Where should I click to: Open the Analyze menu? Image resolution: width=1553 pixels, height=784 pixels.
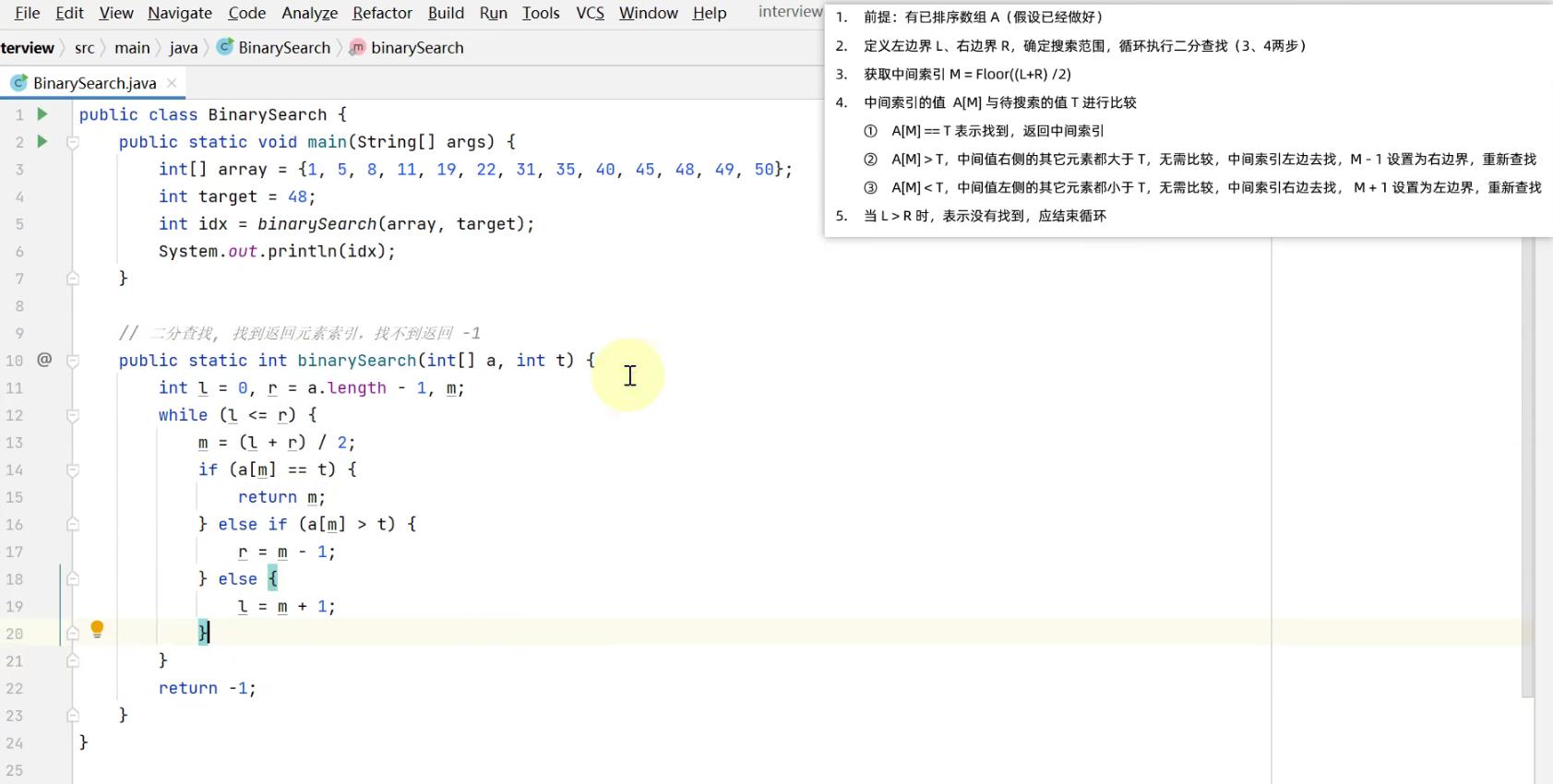[x=309, y=13]
